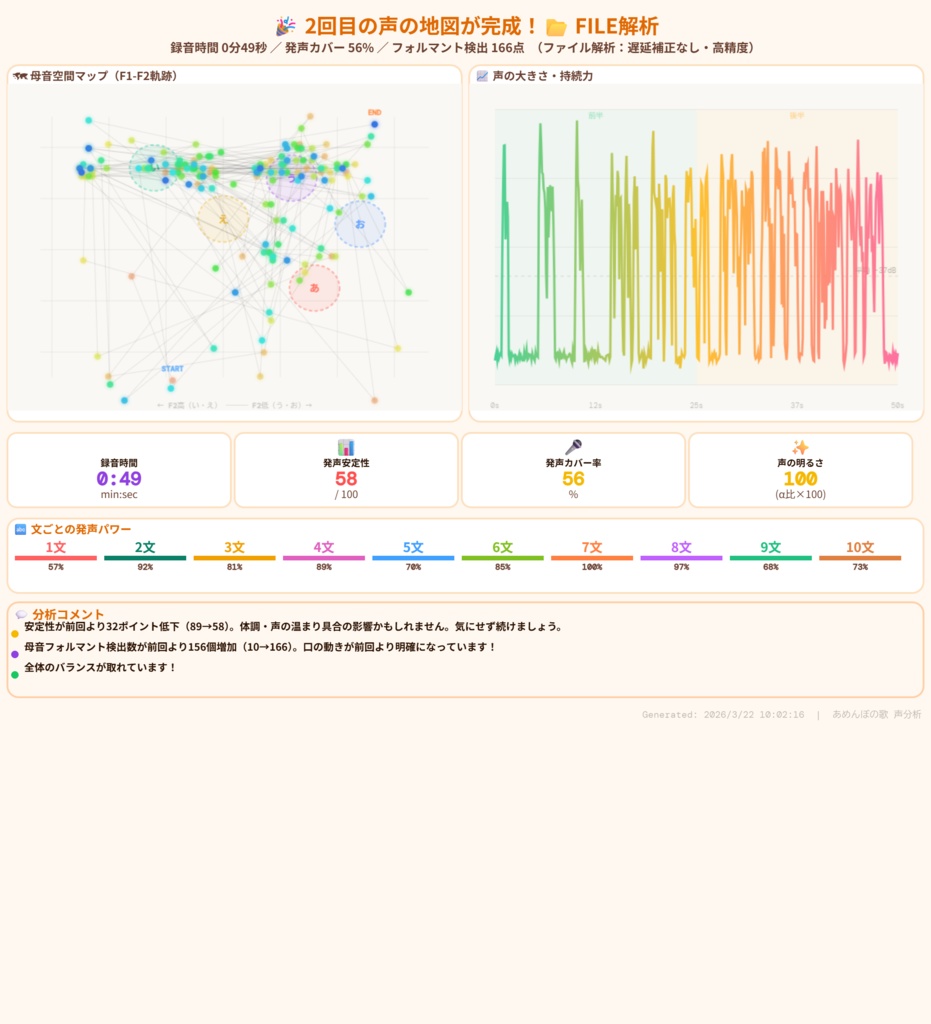Click the yellow bullet of the stability comment
Viewport: 931px width, 1024px height.
(15, 633)
